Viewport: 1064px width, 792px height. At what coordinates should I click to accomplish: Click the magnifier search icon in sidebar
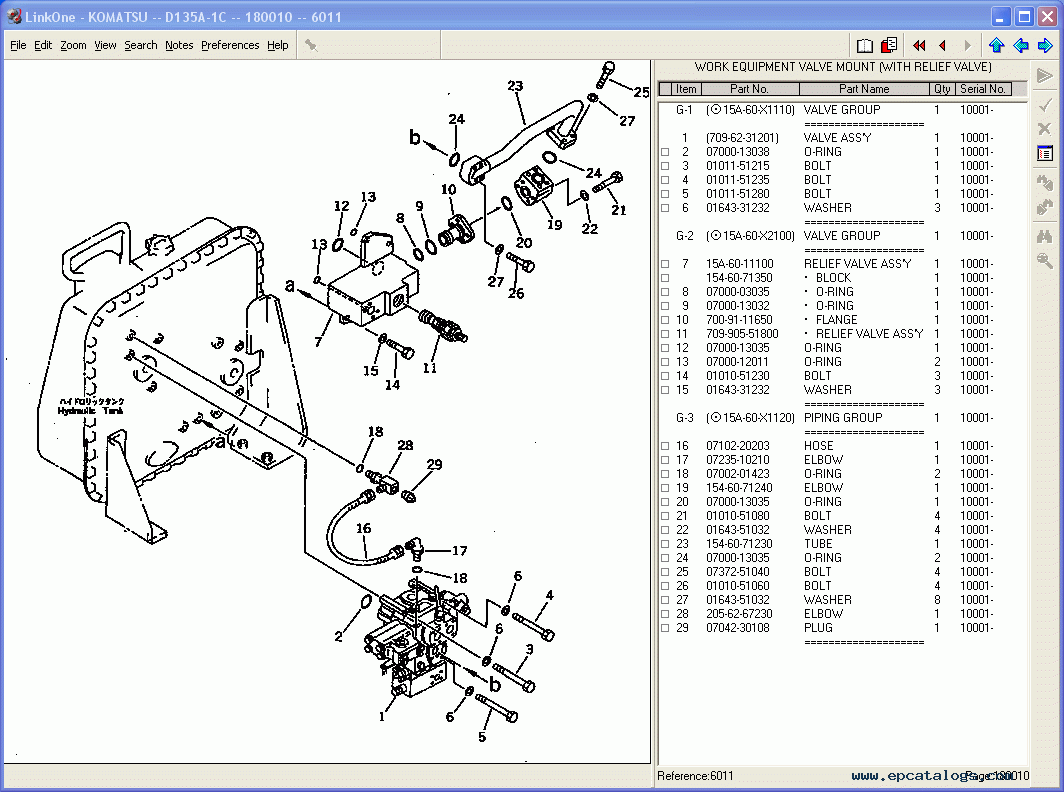tap(1045, 261)
